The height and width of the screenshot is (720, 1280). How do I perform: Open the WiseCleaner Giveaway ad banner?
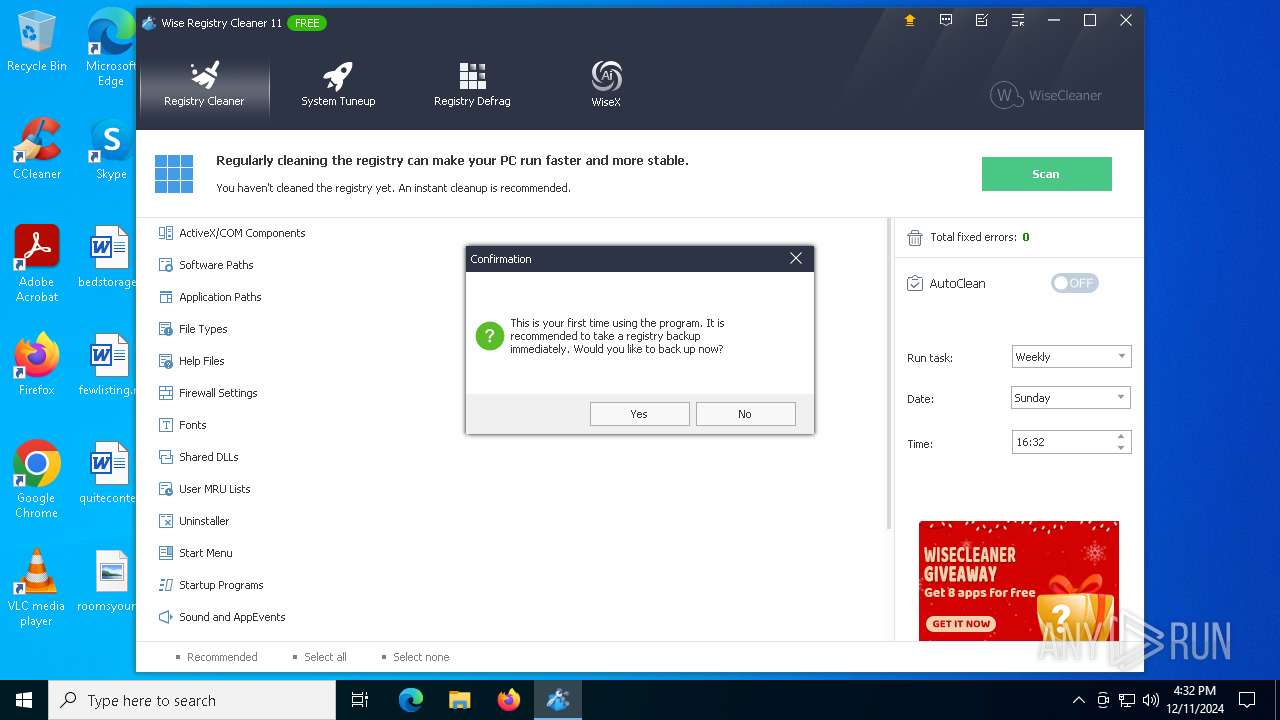pyautogui.click(x=1018, y=580)
